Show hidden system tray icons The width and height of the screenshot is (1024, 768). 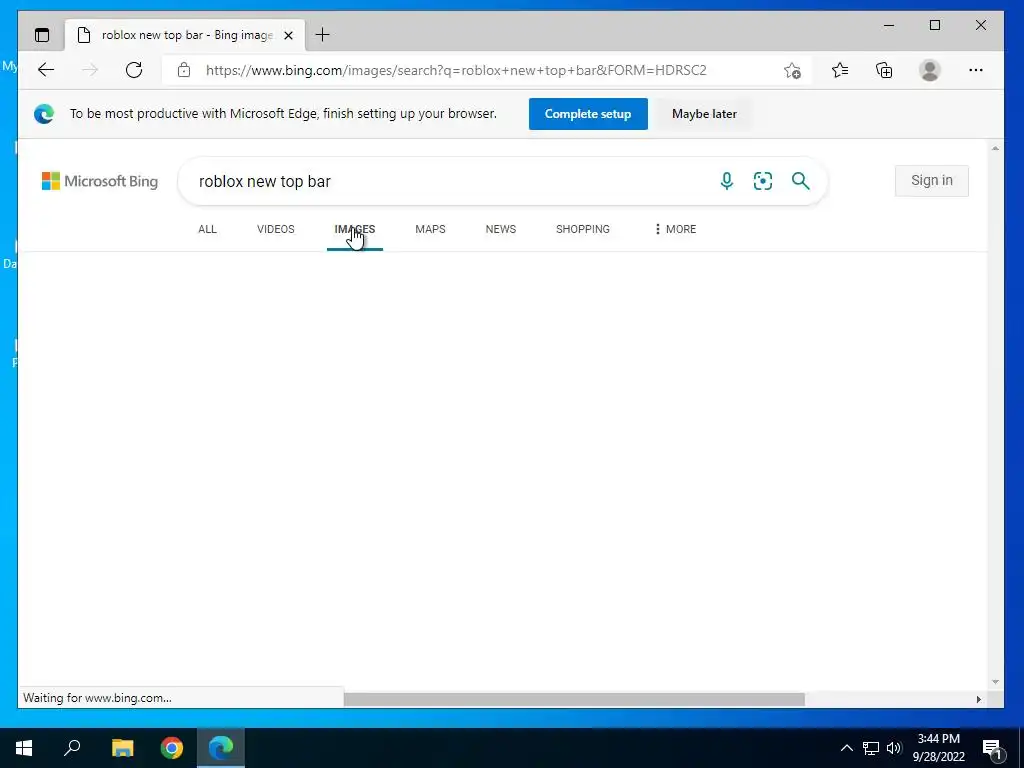point(846,748)
